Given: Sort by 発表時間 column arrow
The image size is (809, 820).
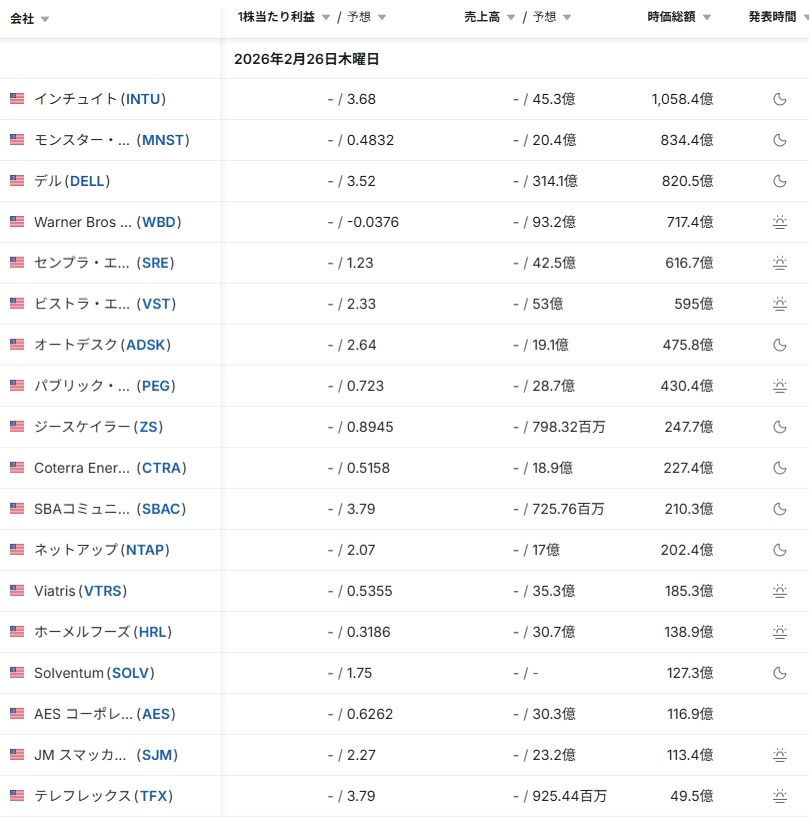Looking at the screenshot, I should (x=804, y=17).
